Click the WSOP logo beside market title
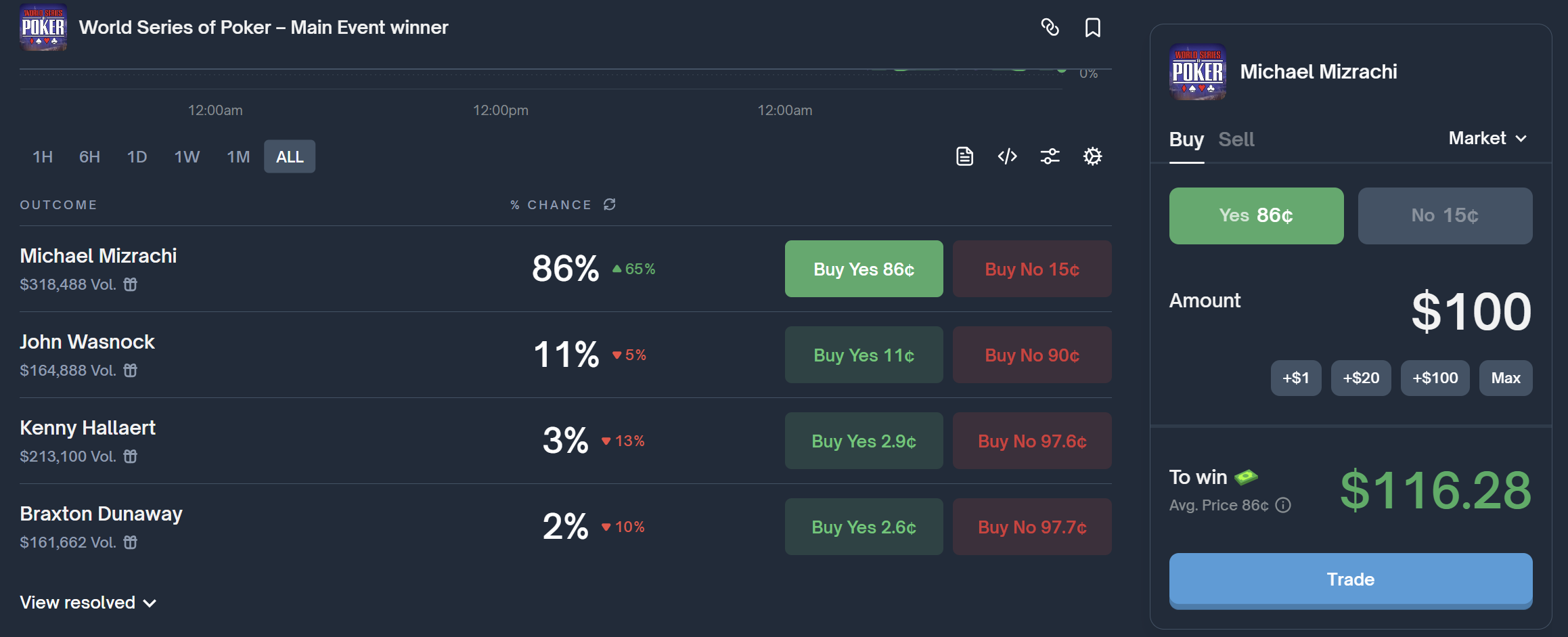 pos(43,27)
